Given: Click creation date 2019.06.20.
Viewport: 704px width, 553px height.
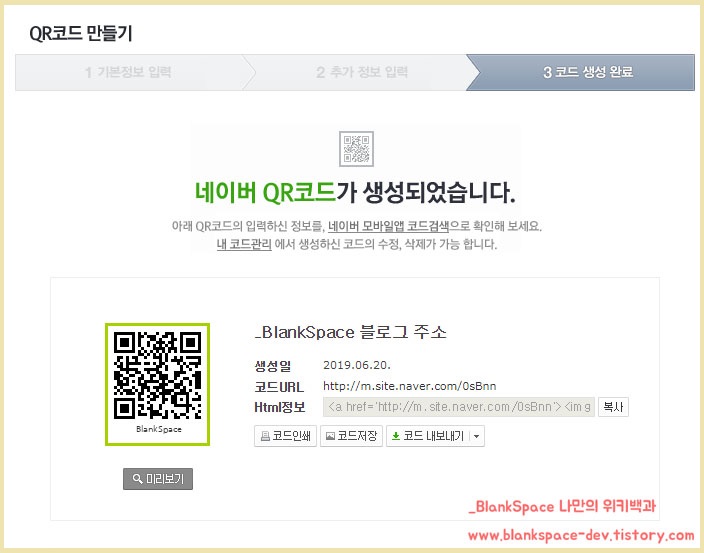Looking at the screenshot, I should click(x=357, y=365).
